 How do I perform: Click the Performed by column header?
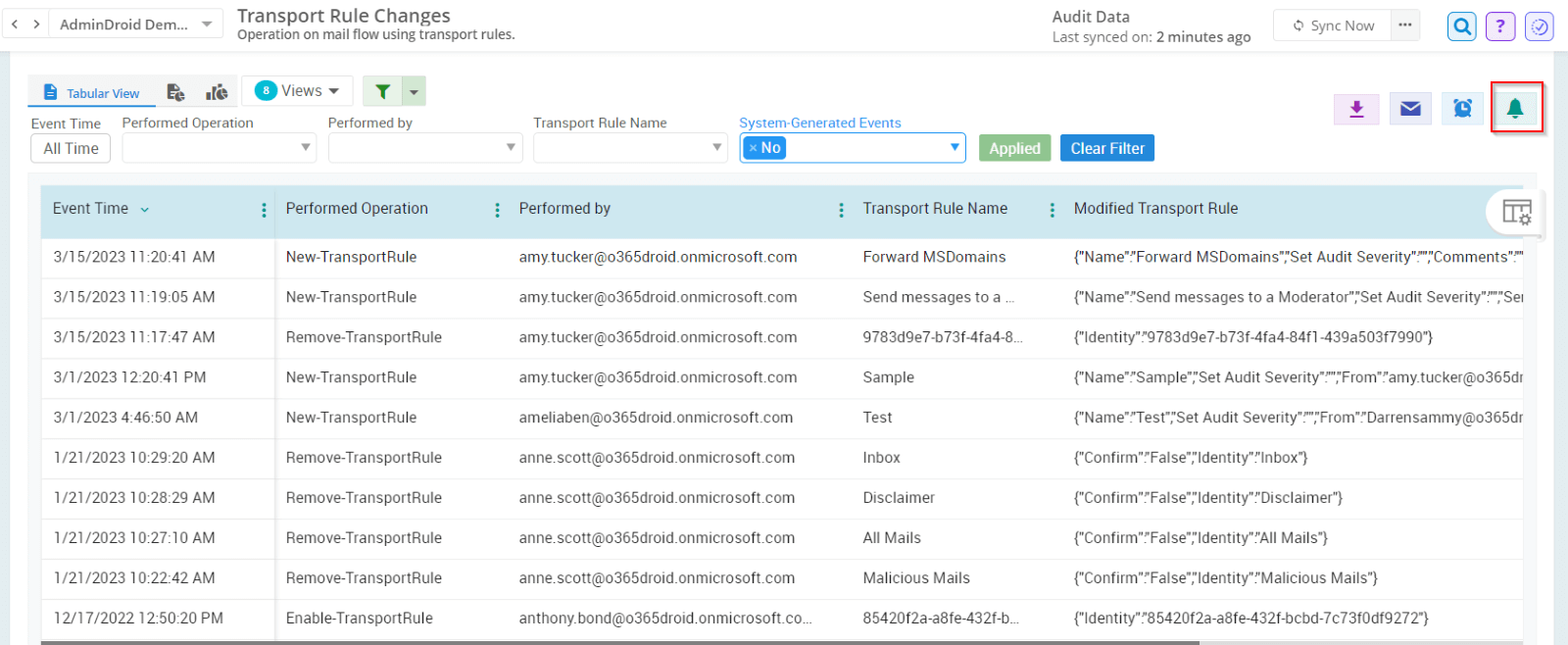pyautogui.click(x=564, y=209)
